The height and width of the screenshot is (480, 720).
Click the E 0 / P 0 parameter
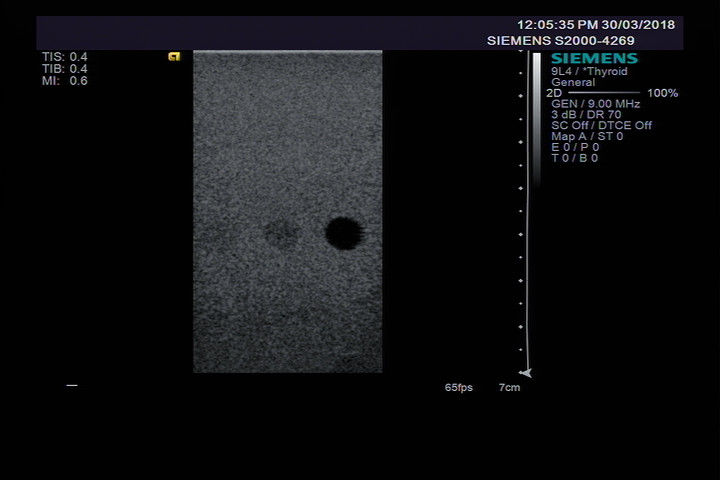tap(575, 147)
